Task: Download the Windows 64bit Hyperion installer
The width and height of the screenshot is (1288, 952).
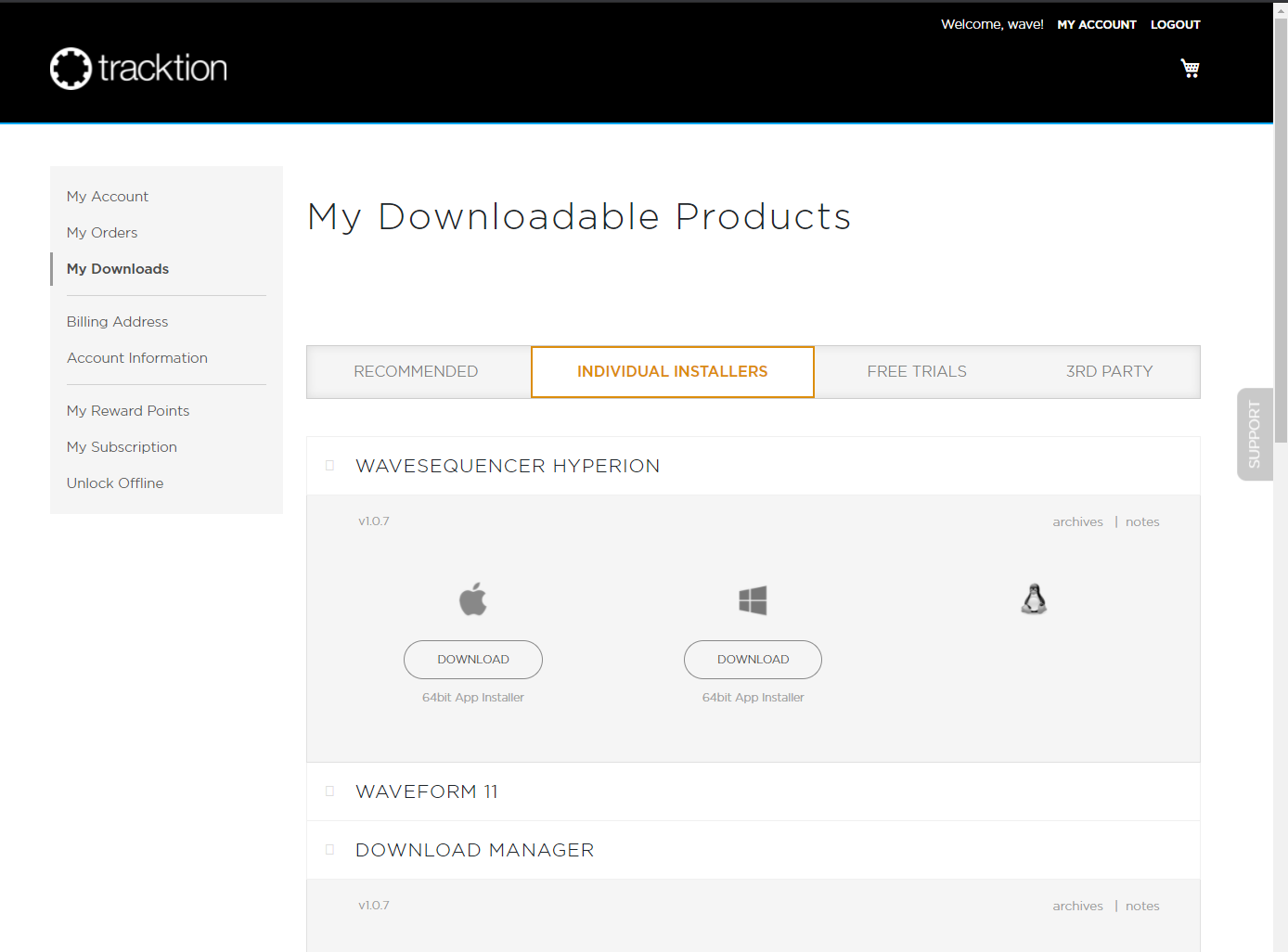Action: click(x=753, y=660)
